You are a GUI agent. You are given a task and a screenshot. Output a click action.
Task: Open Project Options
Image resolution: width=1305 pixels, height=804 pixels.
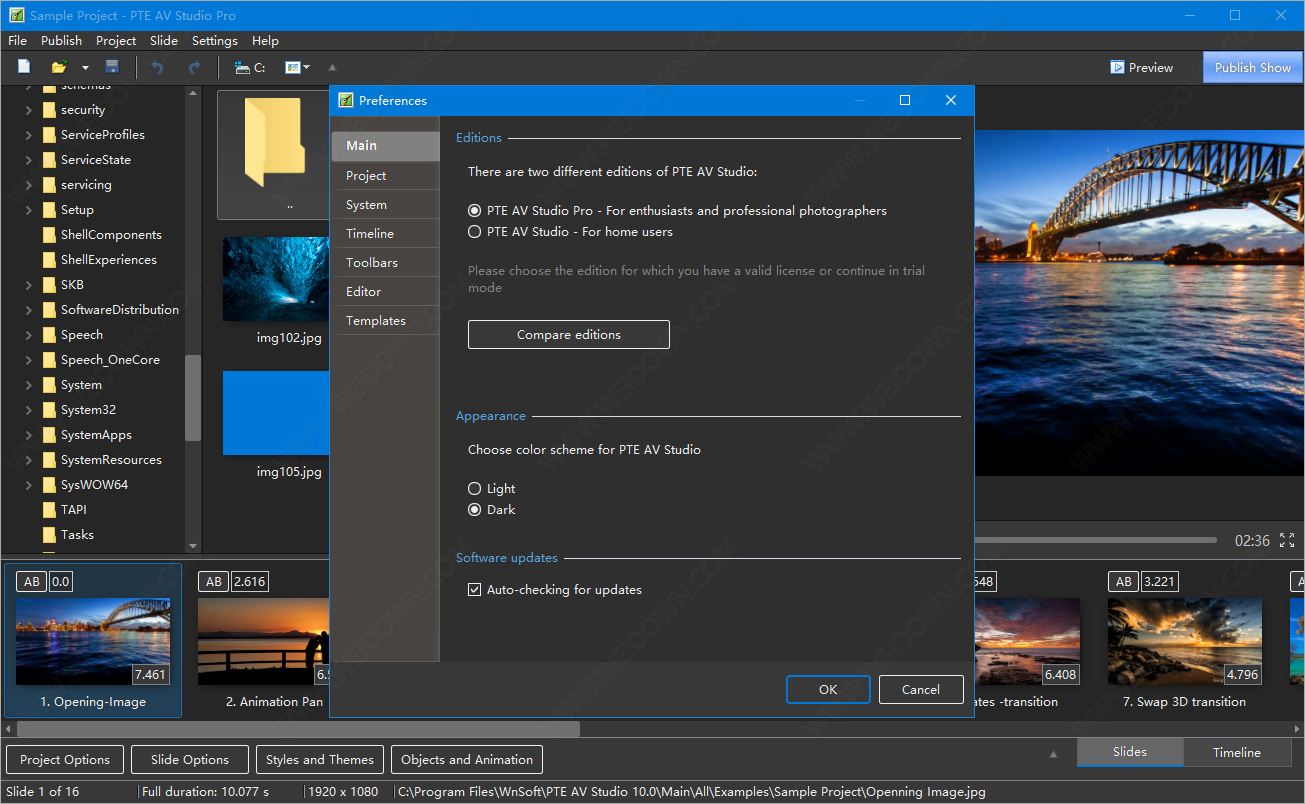coord(65,760)
